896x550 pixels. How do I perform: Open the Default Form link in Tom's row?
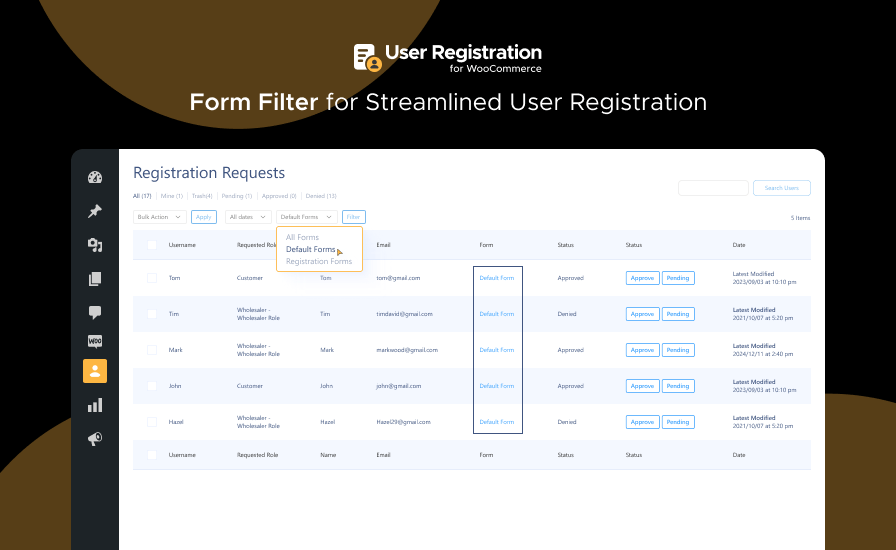coord(497,278)
